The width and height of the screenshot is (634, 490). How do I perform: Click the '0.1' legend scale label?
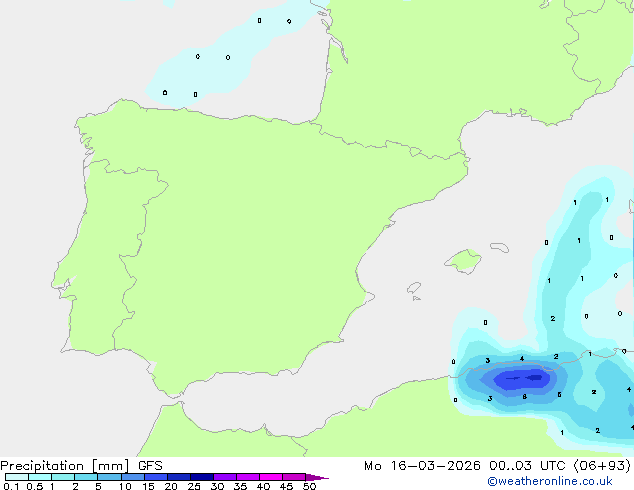point(11,486)
